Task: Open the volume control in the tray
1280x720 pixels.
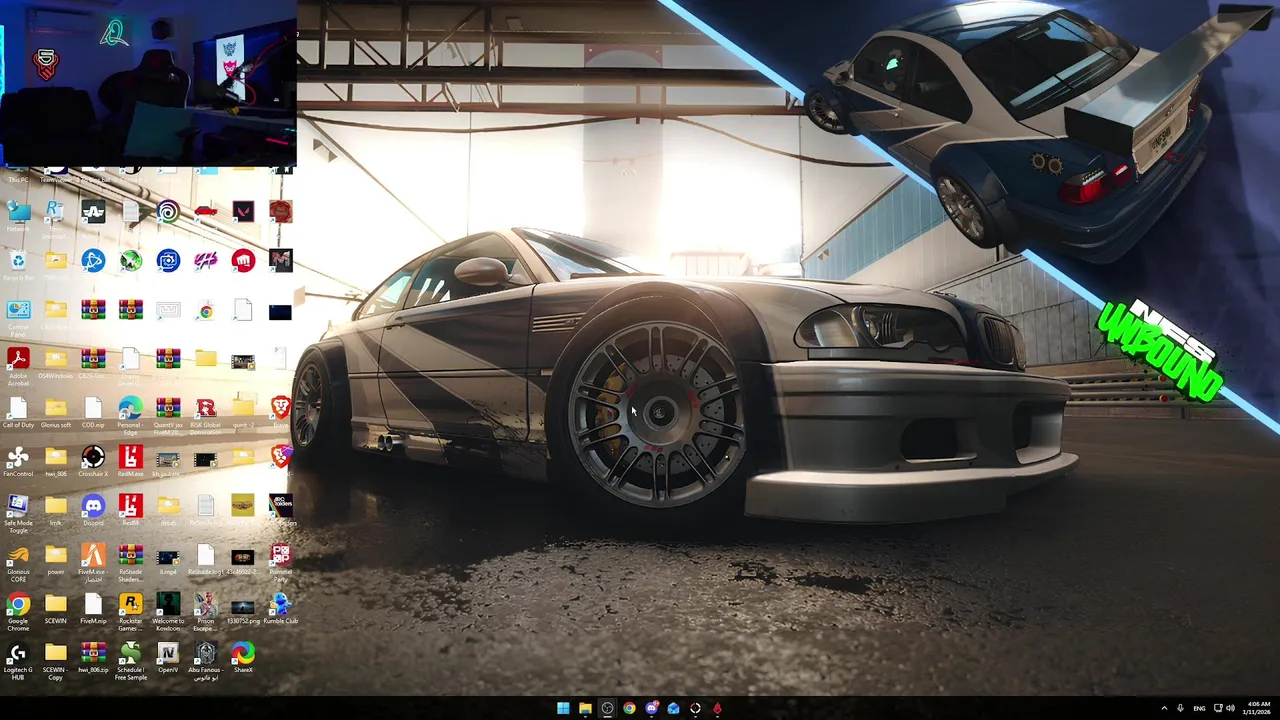Action: [1230, 708]
